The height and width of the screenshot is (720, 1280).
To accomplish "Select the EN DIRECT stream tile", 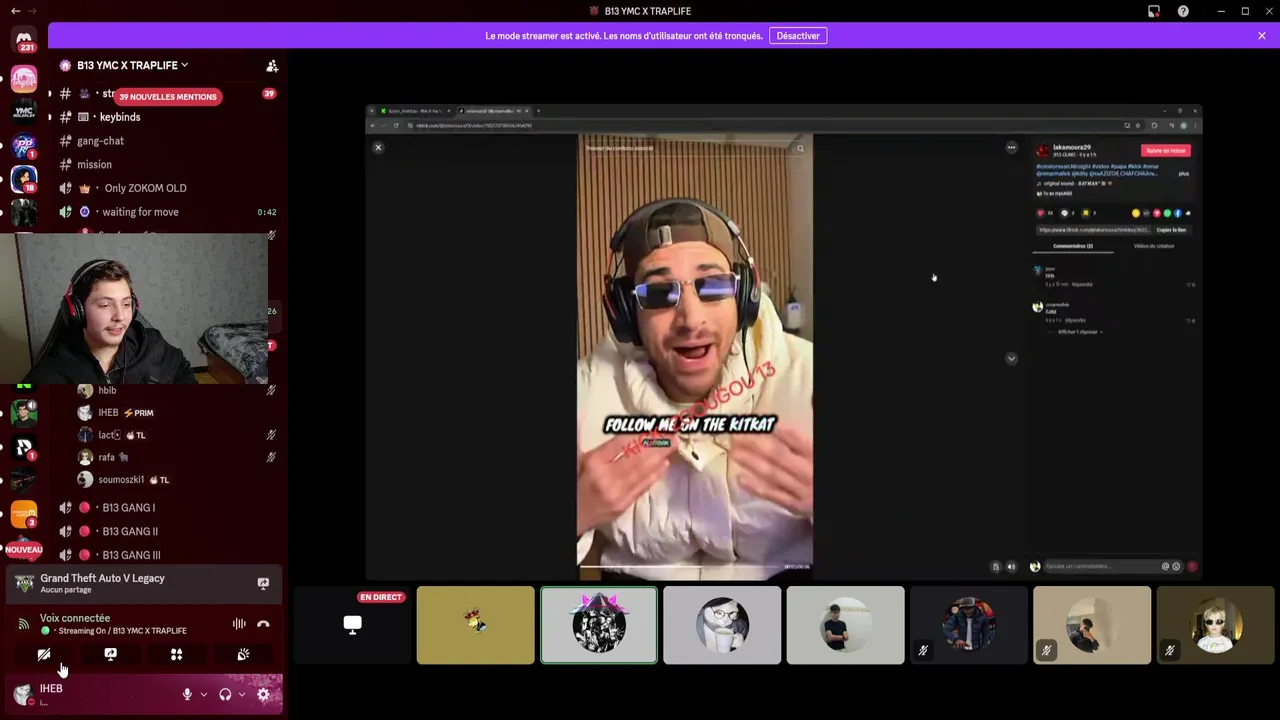I will click(352, 625).
